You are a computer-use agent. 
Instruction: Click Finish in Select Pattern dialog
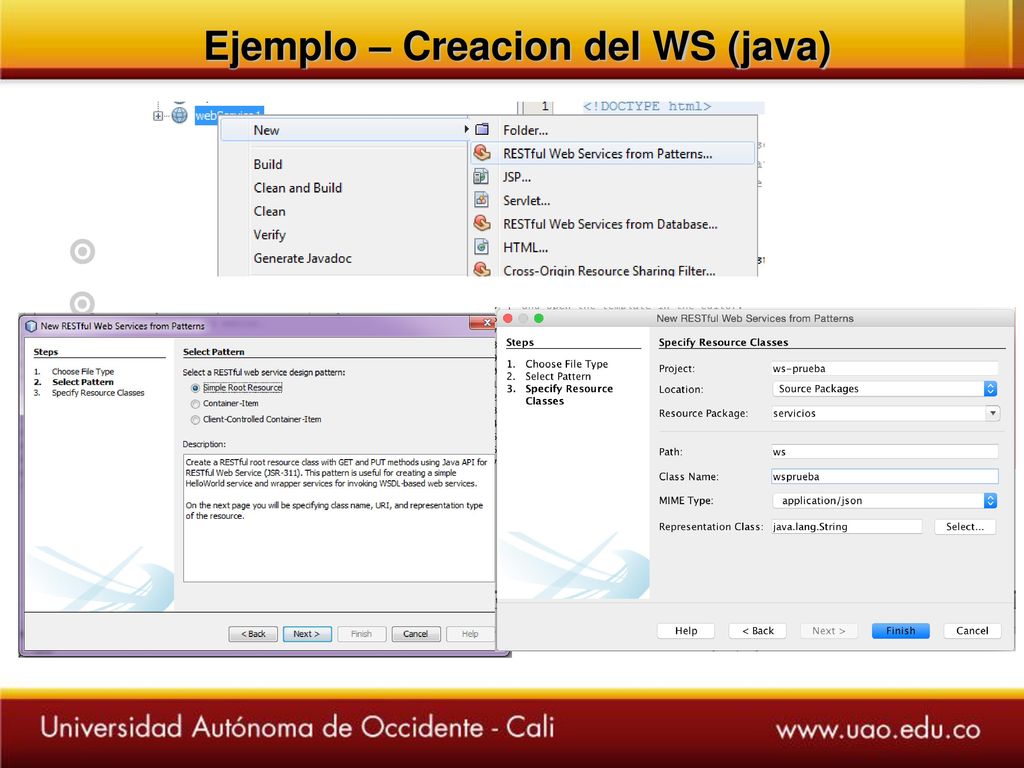[x=361, y=633]
